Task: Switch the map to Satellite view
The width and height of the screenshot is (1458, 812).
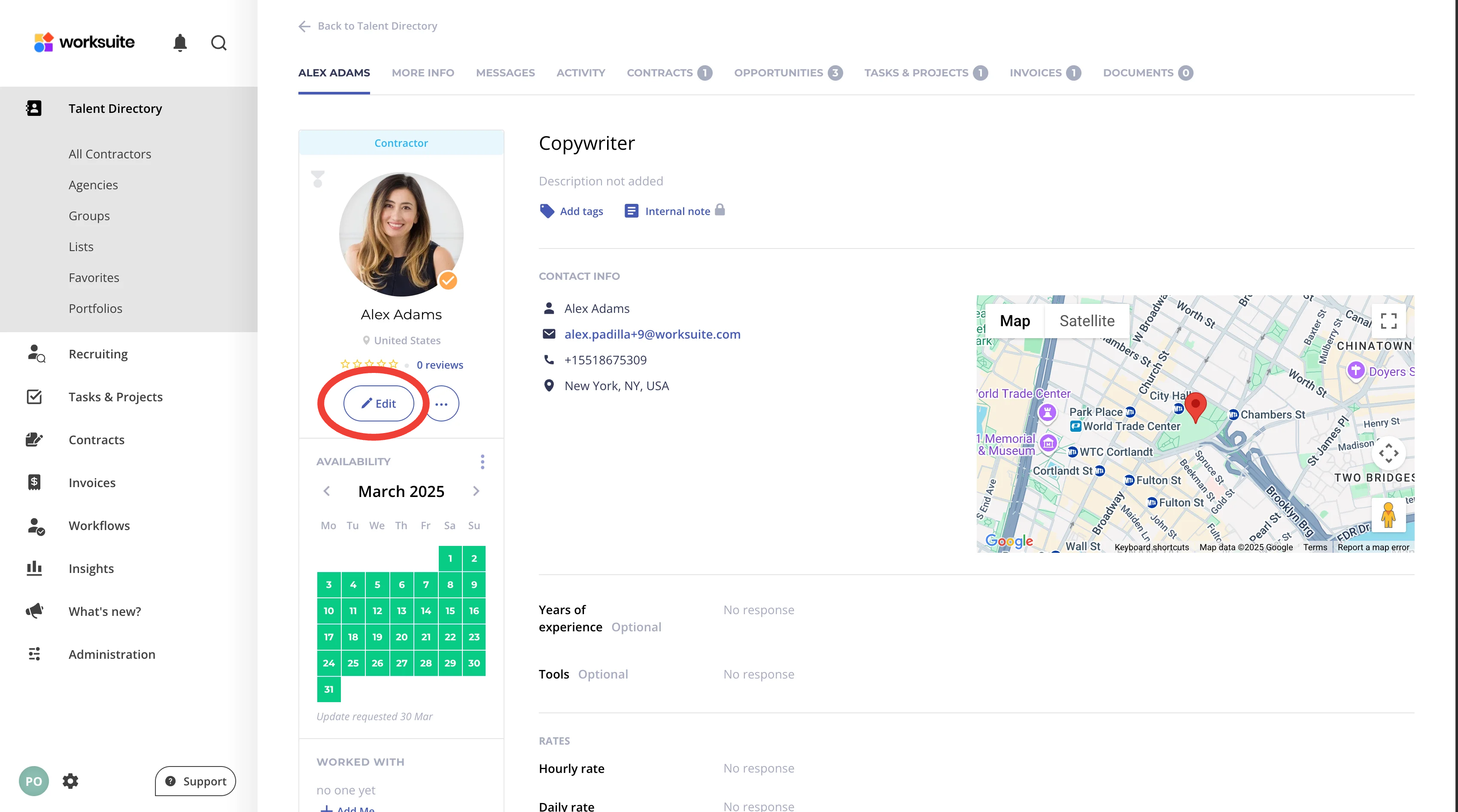Action: coord(1087,321)
